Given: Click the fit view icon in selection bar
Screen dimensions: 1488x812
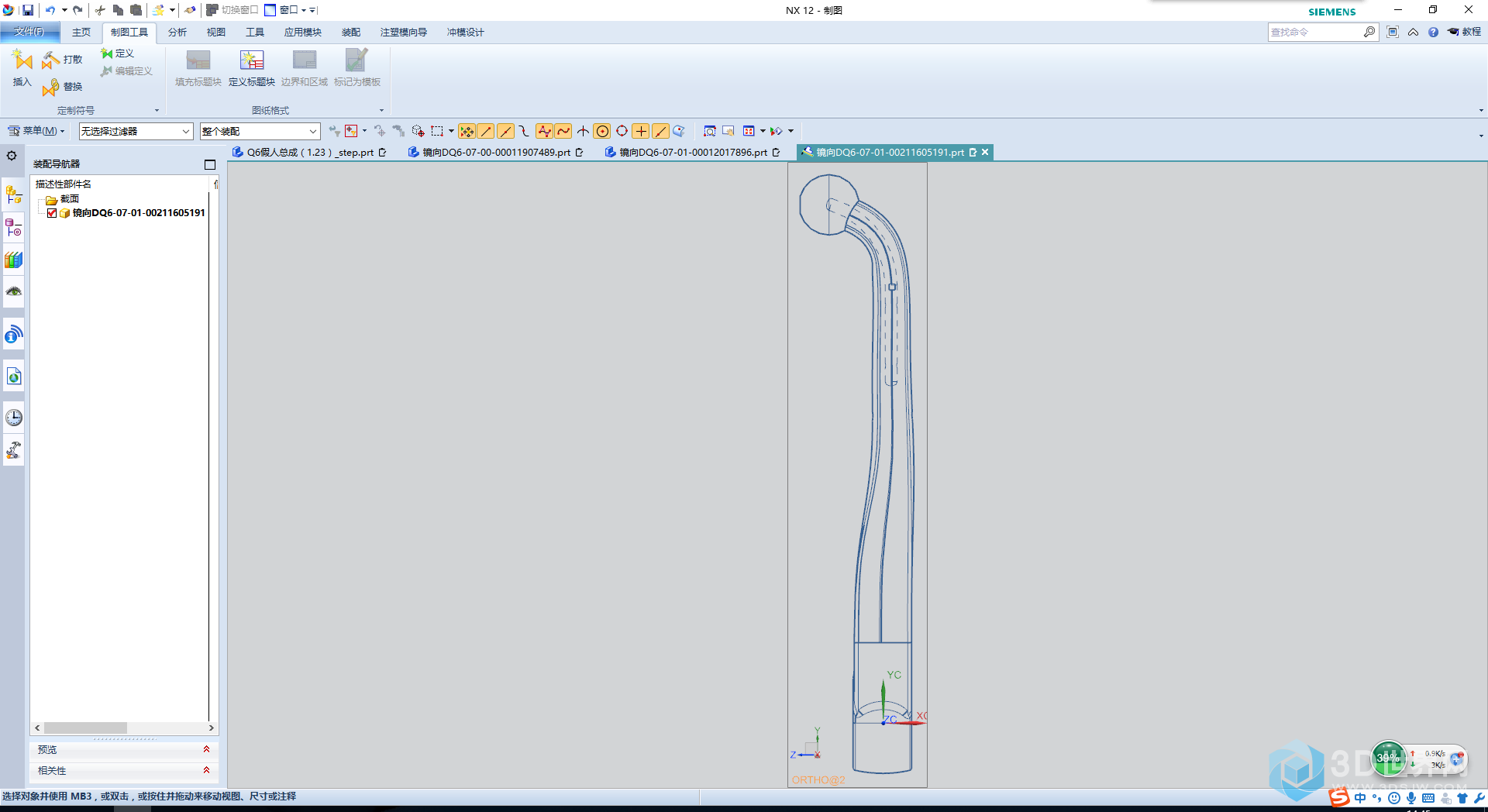Looking at the screenshot, I should click(x=709, y=131).
